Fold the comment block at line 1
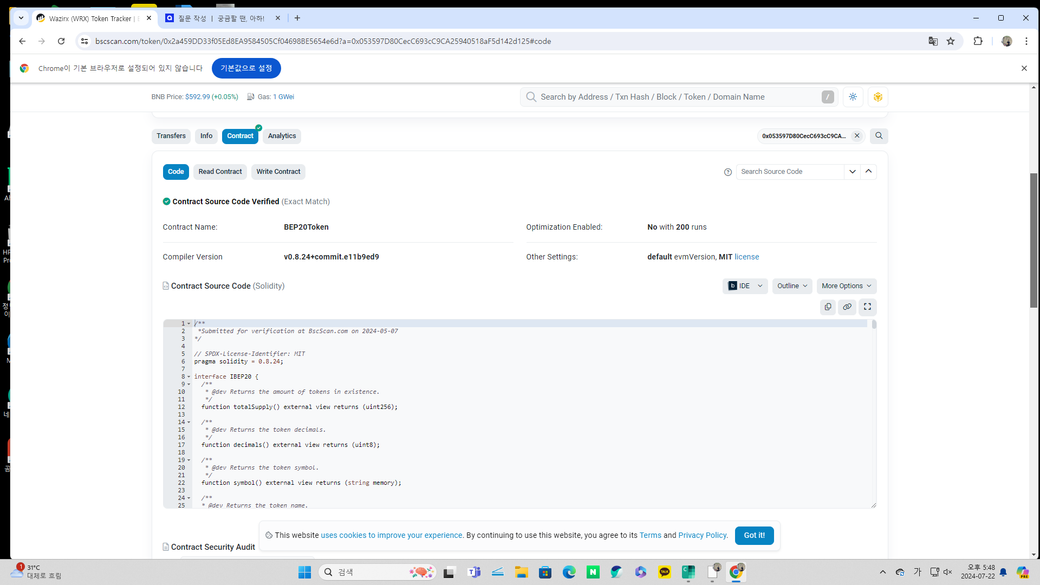This screenshot has height=585, width=1040. click(x=189, y=324)
